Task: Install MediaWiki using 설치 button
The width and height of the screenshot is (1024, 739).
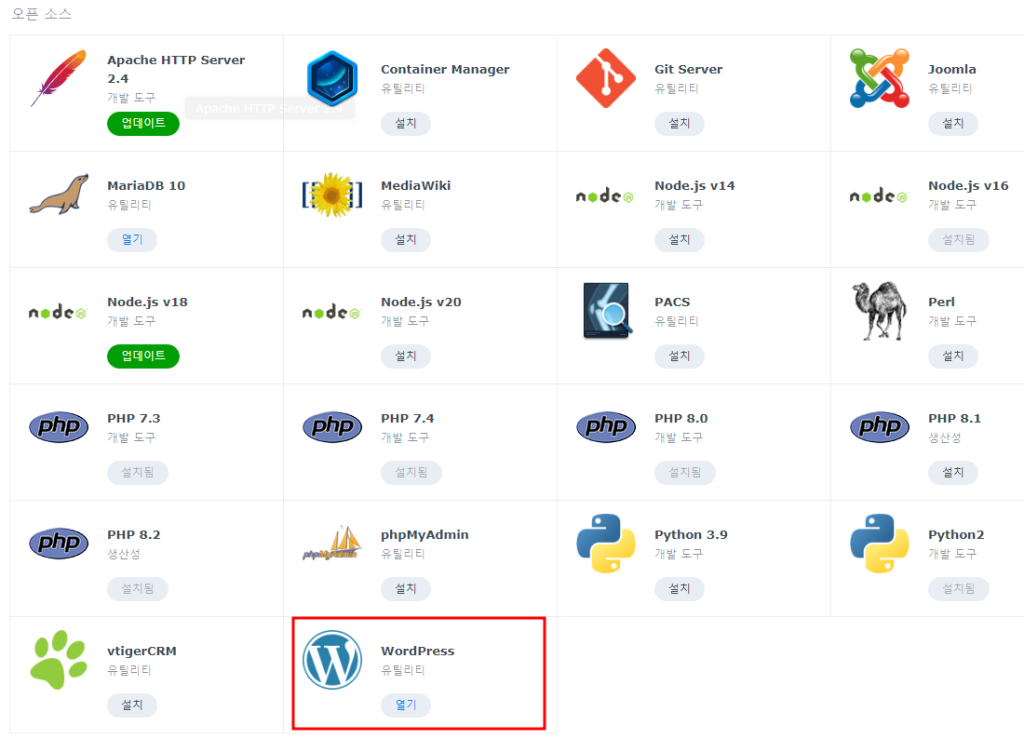Action: 406,240
